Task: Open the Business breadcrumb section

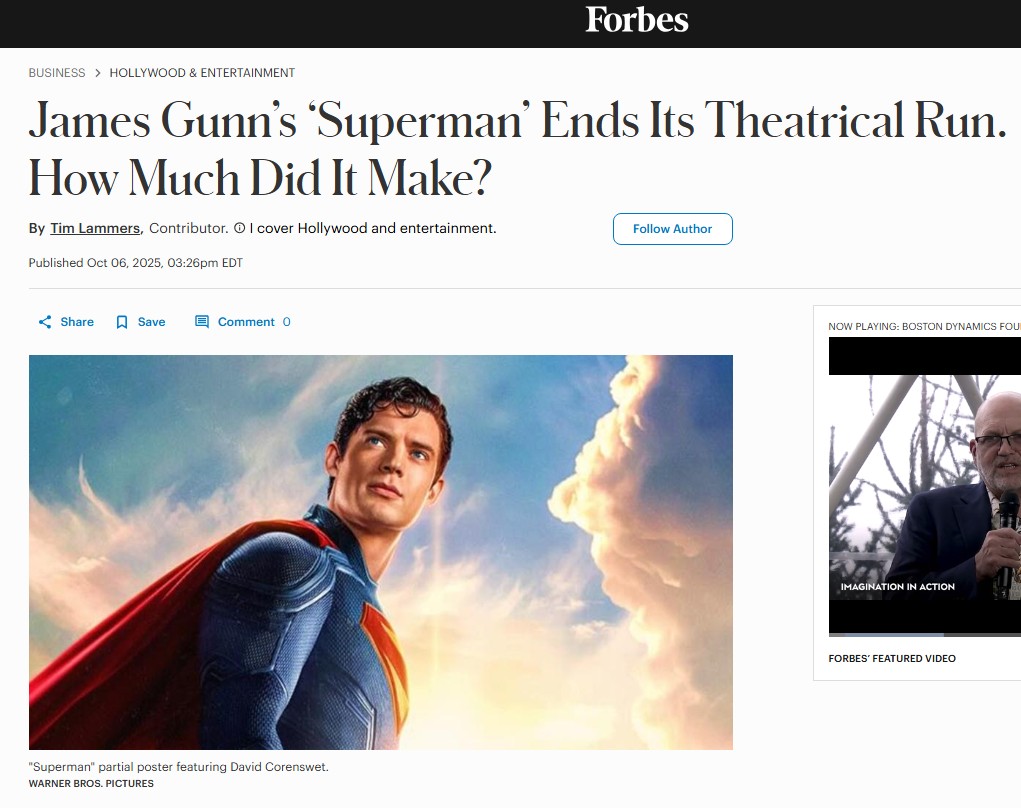Action: [57, 73]
